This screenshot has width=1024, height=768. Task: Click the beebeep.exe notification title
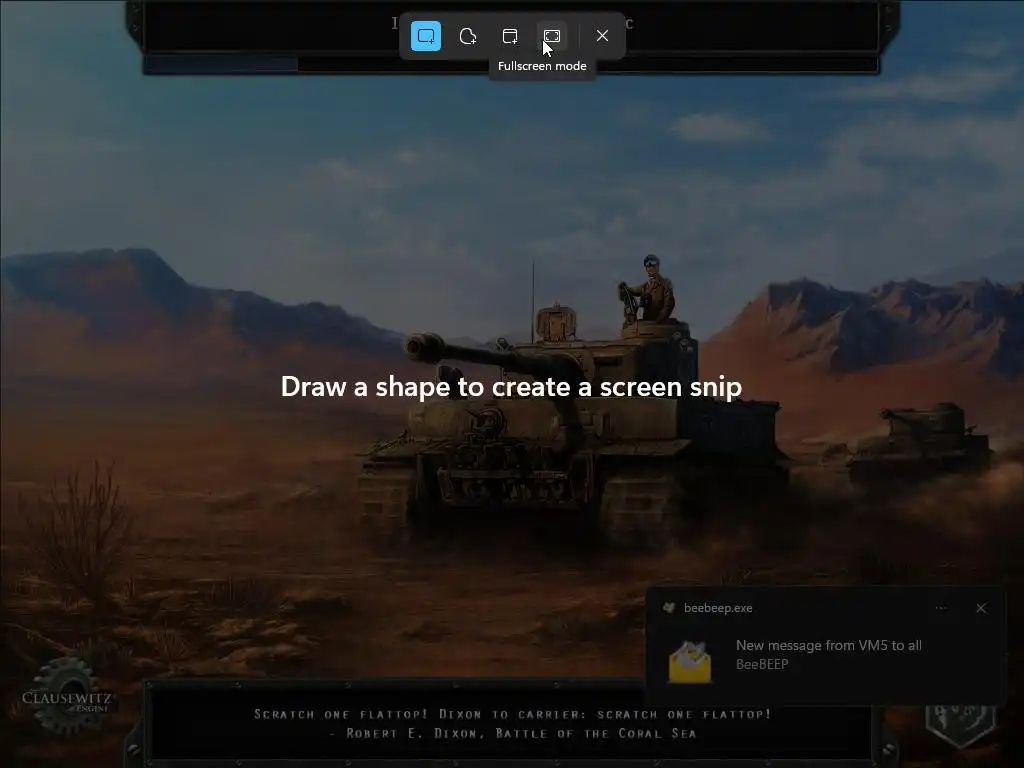coord(718,608)
